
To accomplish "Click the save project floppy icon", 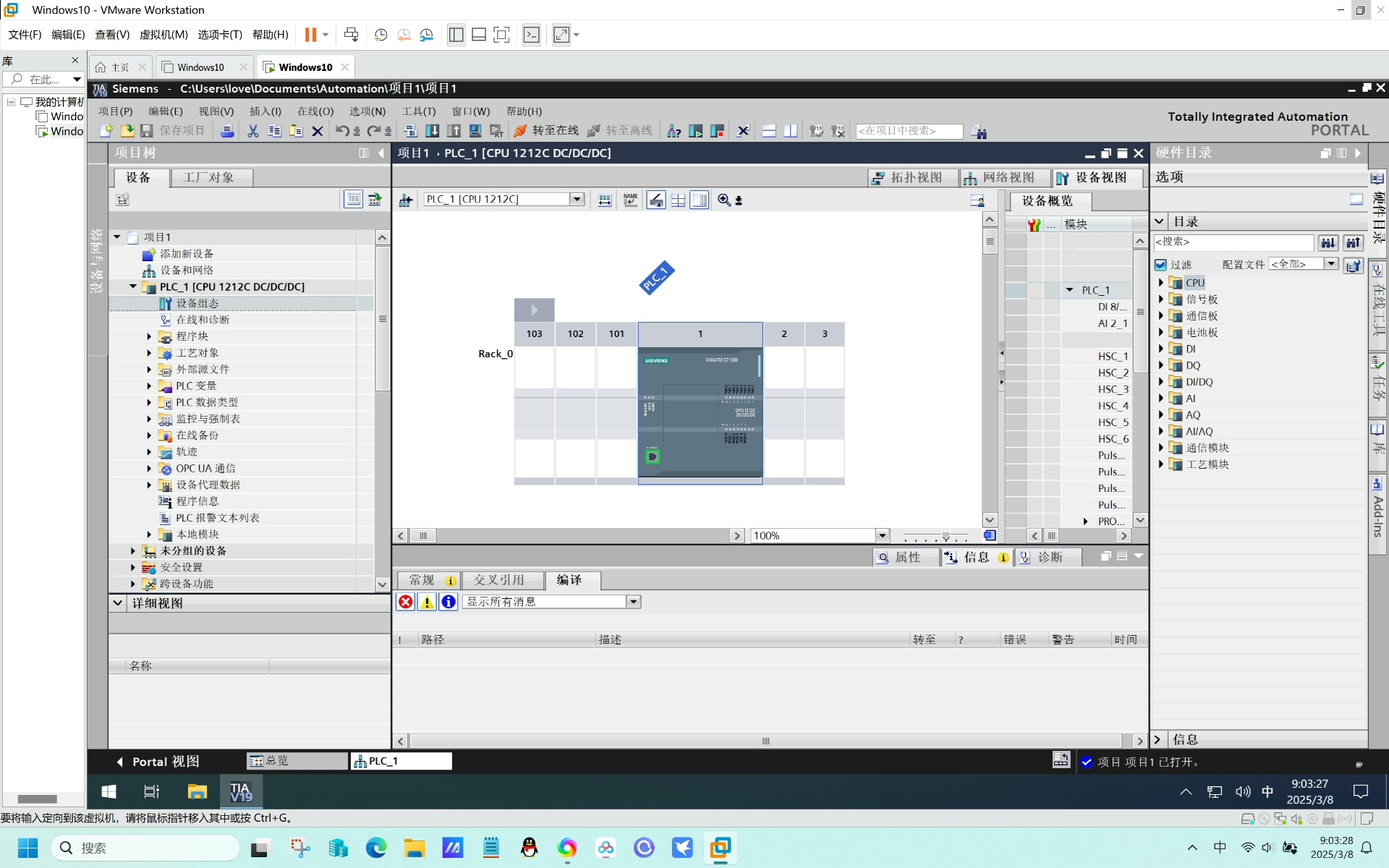I will [147, 131].
